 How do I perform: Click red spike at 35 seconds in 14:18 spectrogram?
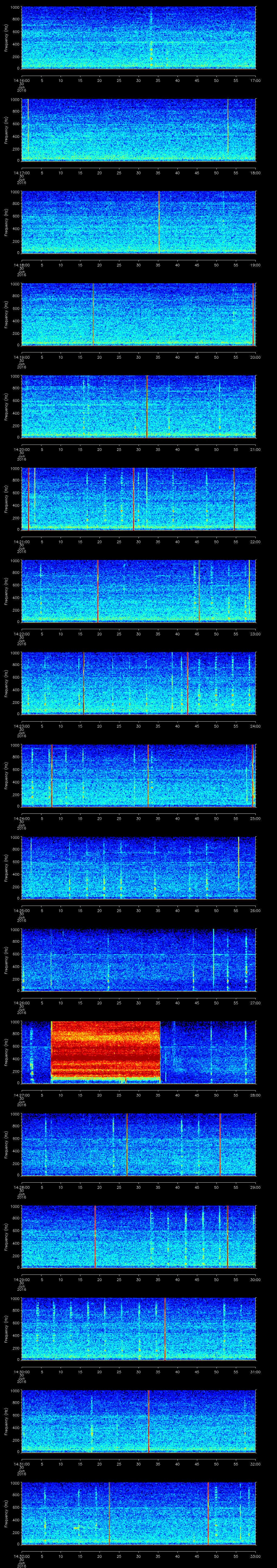click(159, 221)
